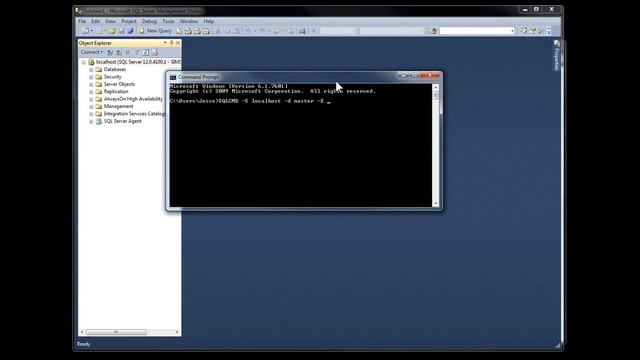Click the Filter icon in Object Explorer toolbar
The width and height of the screenshot is (640, 360).
(x=137, y=52)
